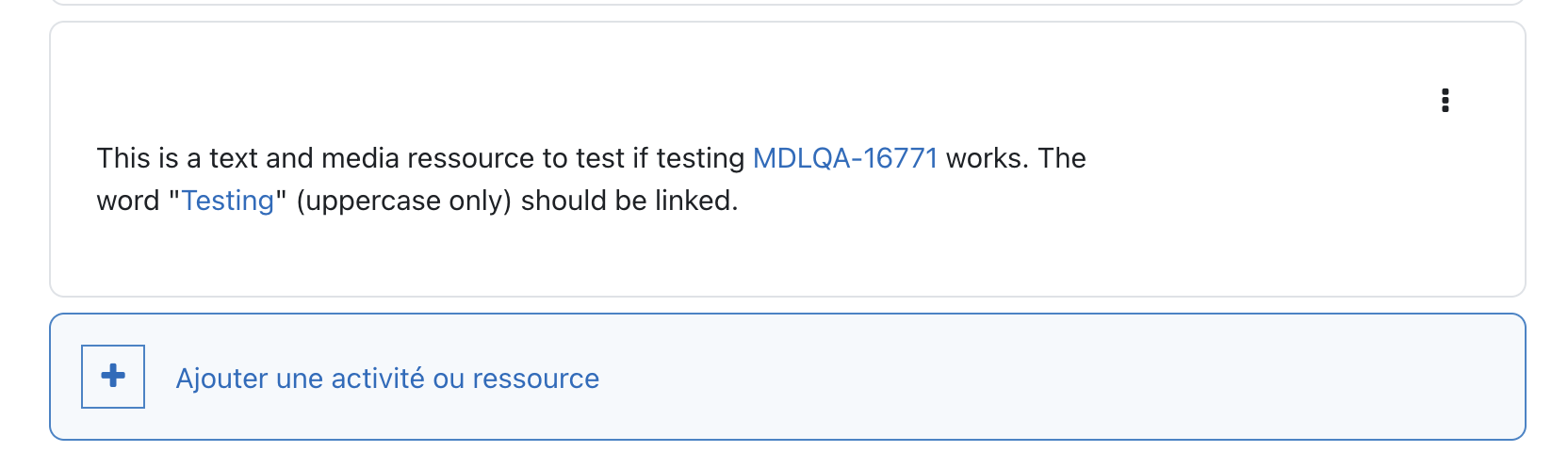Viewport: 1568px width, 452px height.
Task: Click the word "works" after the link
Action: pyautogui.click(x=984, y=158)
